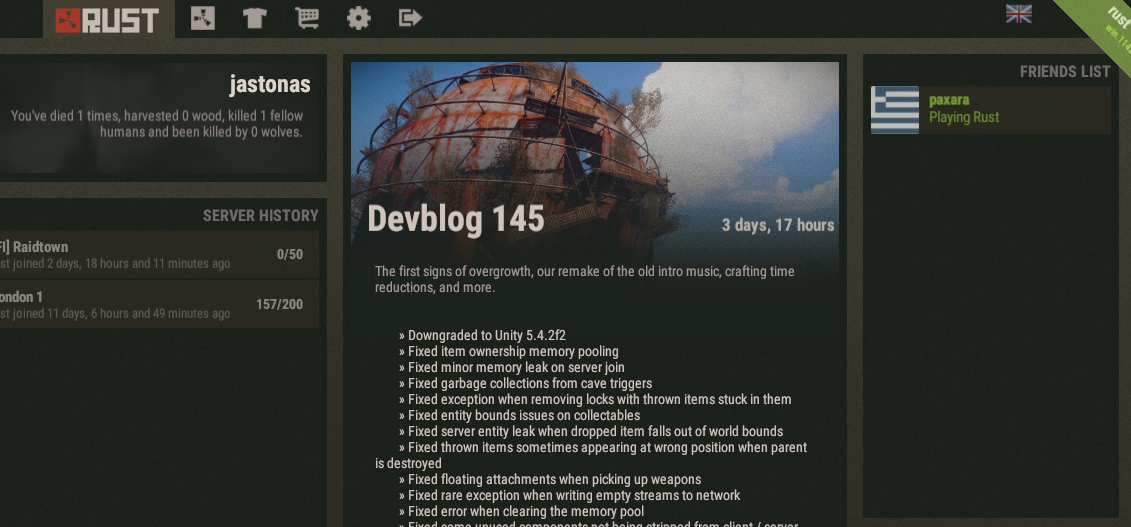Click the 'Playing Rust' status text

pyautogui.click(x=964, y=118)
